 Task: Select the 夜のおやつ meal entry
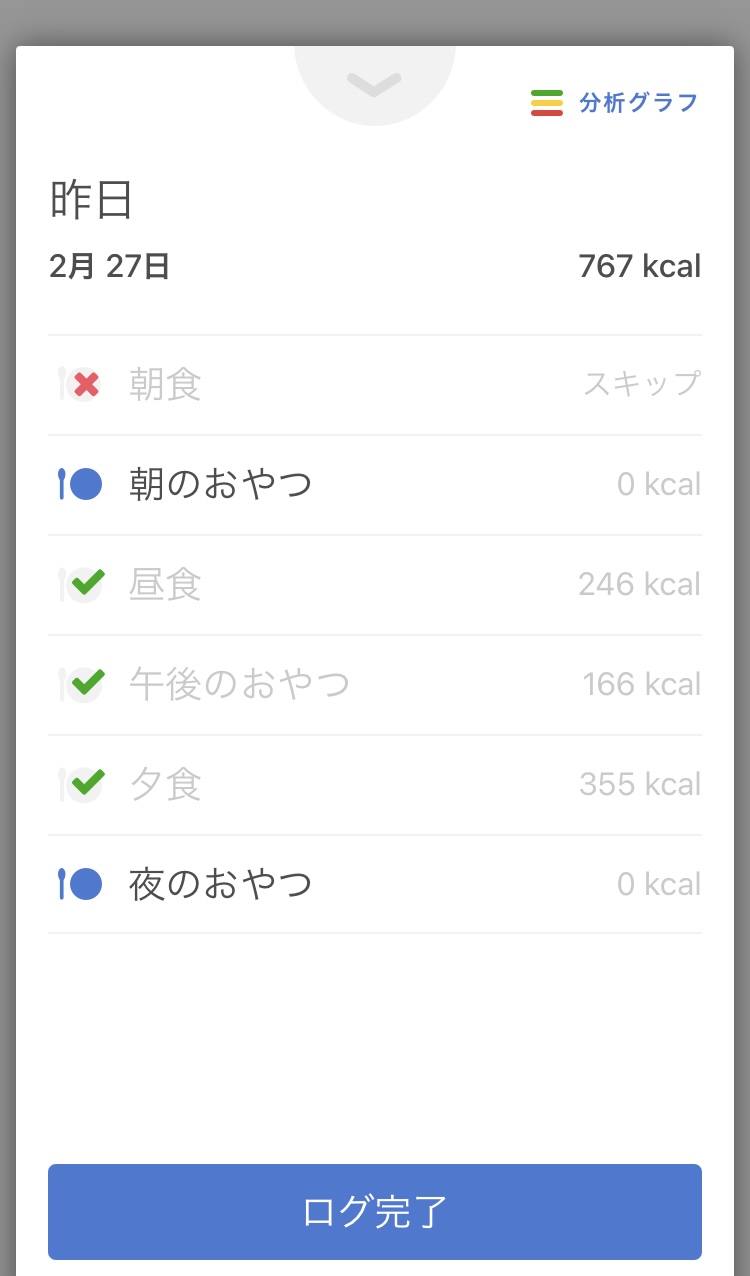pos(220,885)
